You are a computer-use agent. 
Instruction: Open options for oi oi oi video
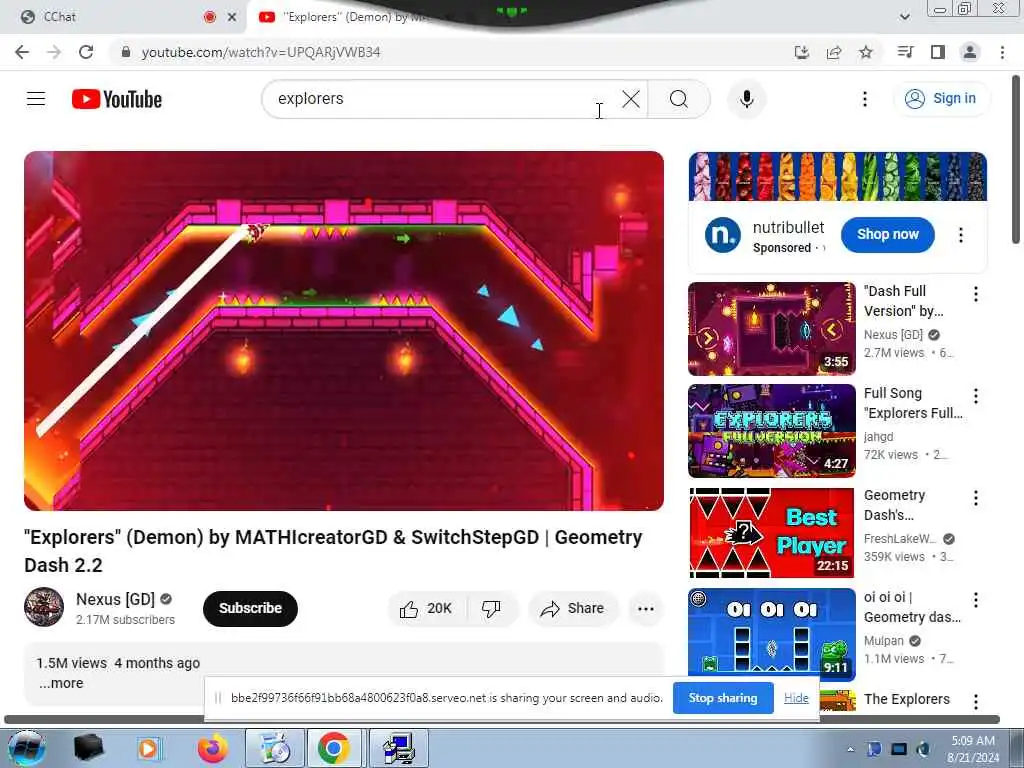(976, 600)
